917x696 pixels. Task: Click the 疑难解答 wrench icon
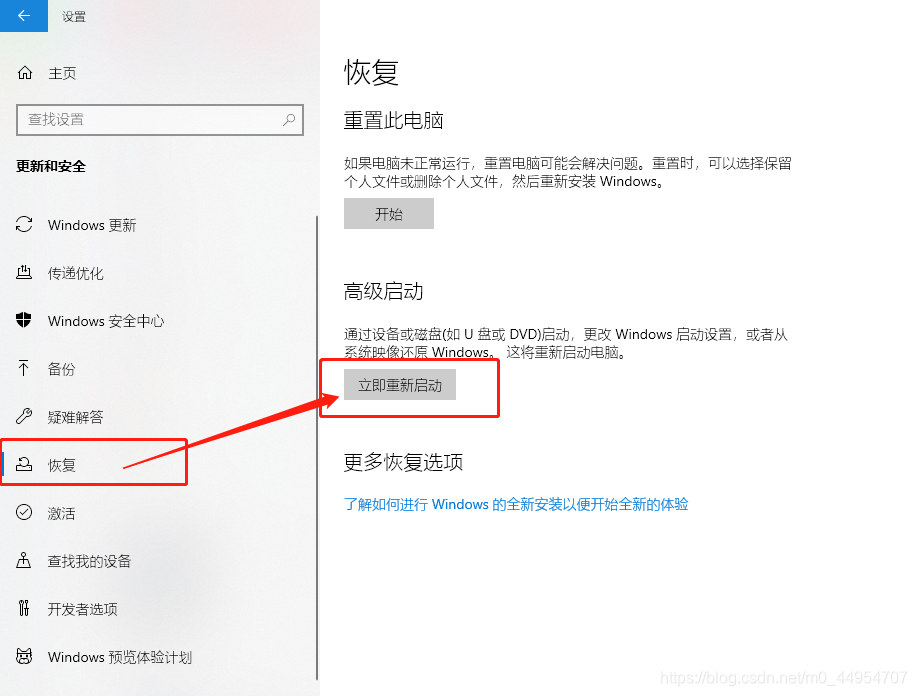point(24,416)
